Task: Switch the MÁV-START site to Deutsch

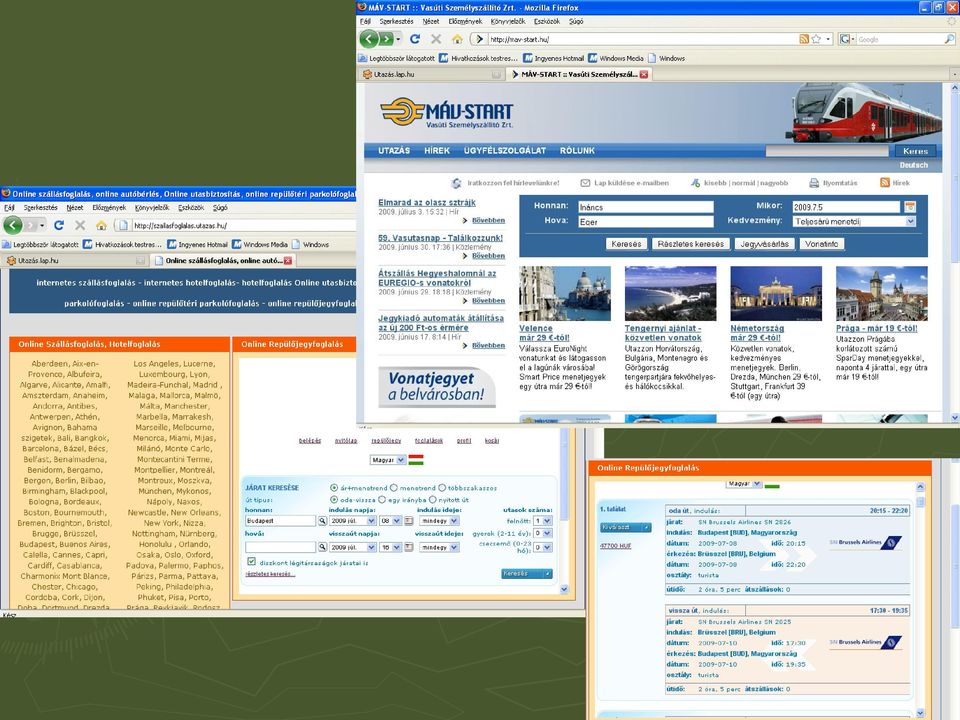Action: (x=913, y=165)
